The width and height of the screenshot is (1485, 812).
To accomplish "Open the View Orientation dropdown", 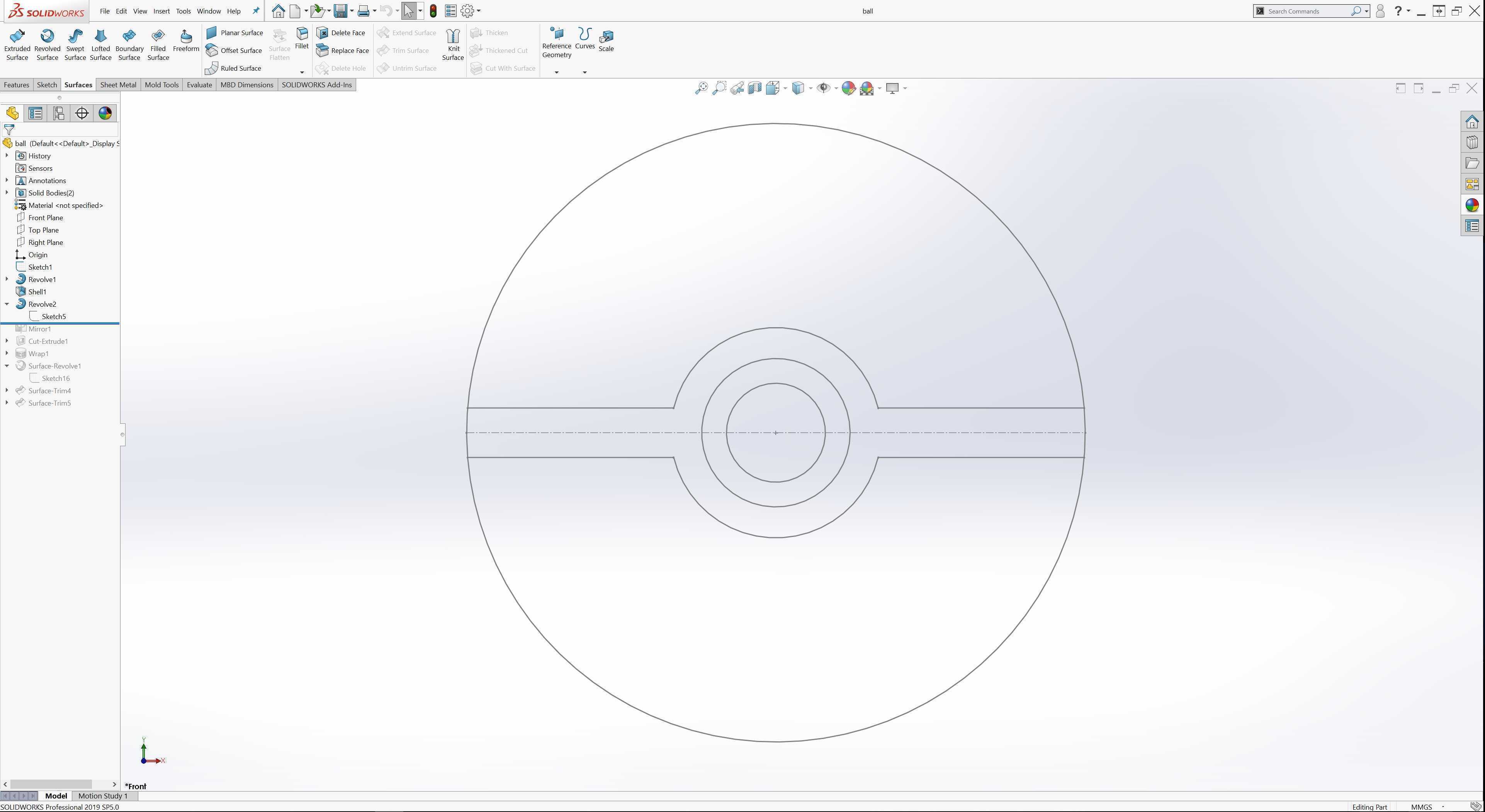I will point(785,88).
